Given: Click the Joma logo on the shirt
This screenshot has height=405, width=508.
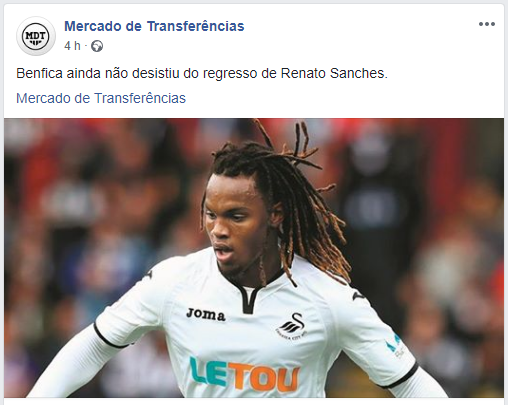Looking at the screenshot, I should 206,314.
